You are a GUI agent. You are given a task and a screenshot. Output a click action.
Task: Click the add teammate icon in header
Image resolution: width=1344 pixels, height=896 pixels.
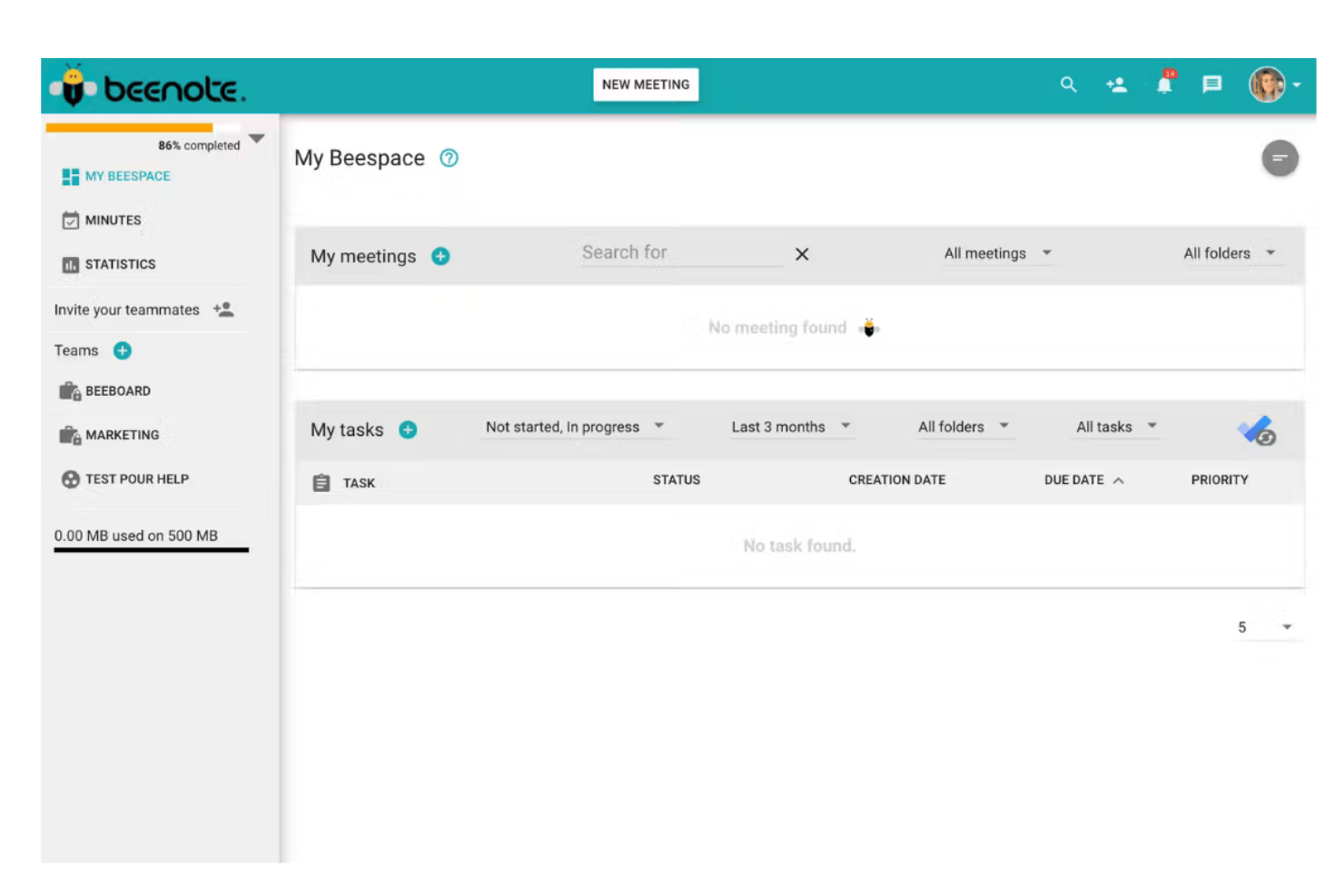coord(1116,84)
